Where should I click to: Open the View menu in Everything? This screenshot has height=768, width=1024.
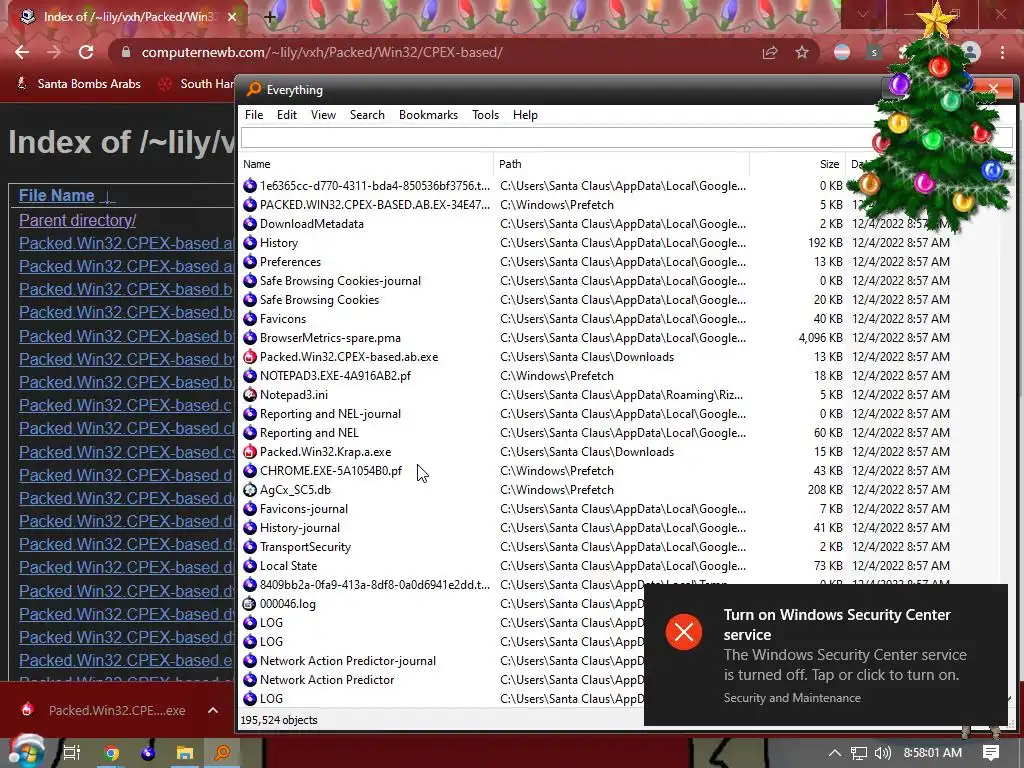[323, 115]
